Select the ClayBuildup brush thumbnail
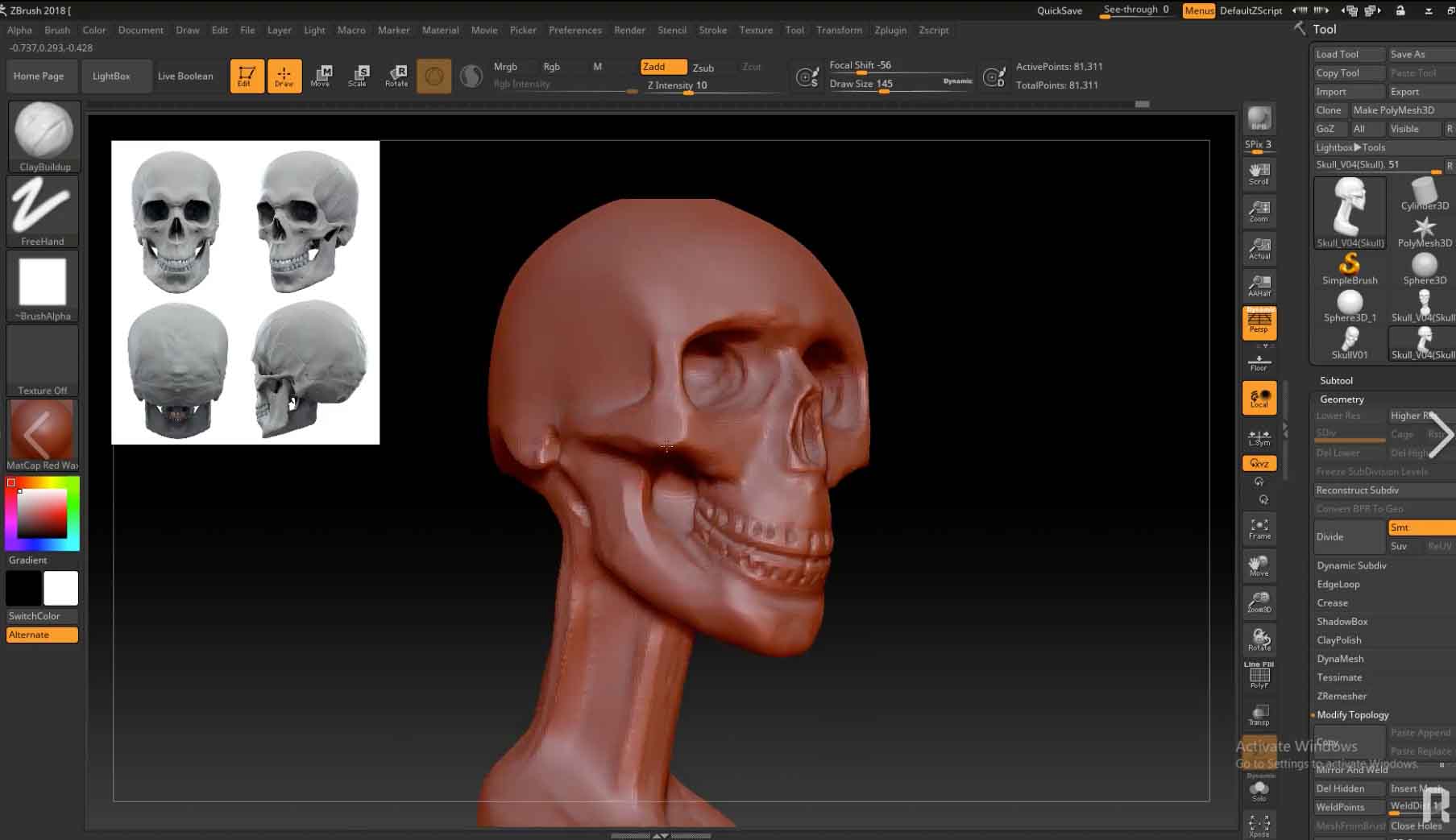 [x=44, y=133]
